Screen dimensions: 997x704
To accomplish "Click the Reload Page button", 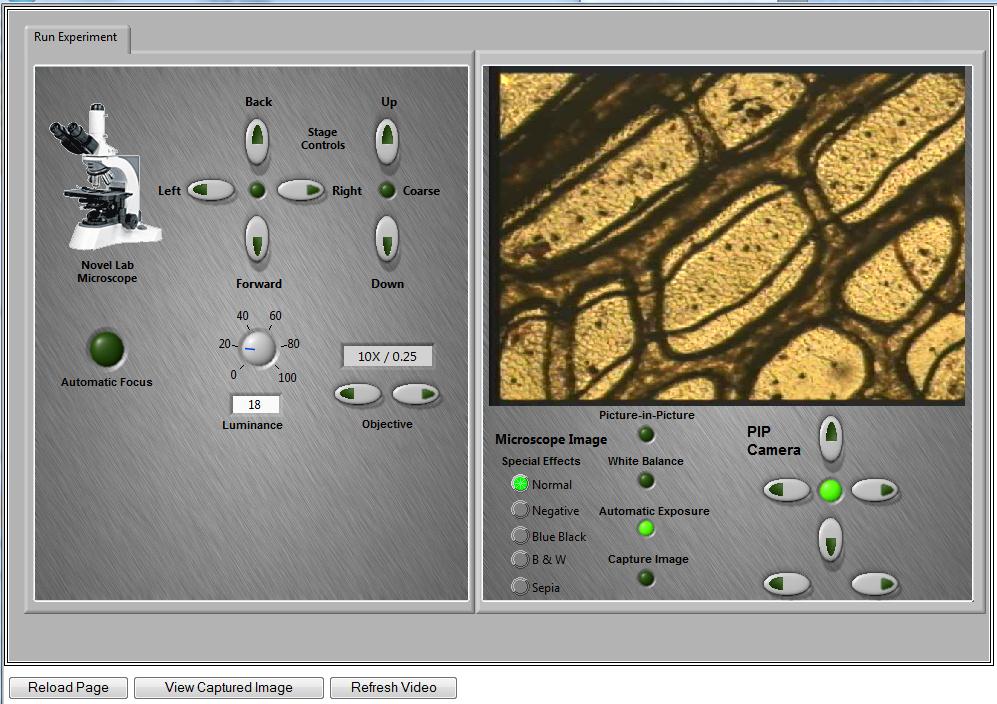I will coord(68,688).
